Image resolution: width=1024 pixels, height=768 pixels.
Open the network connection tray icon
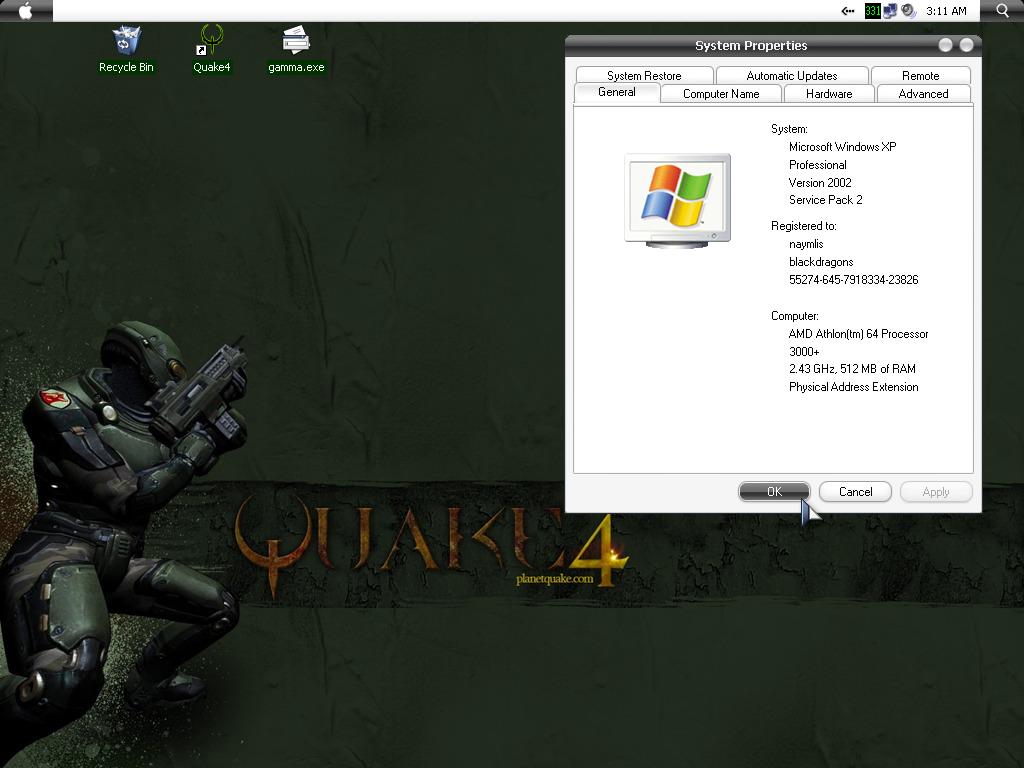point(889,11)
